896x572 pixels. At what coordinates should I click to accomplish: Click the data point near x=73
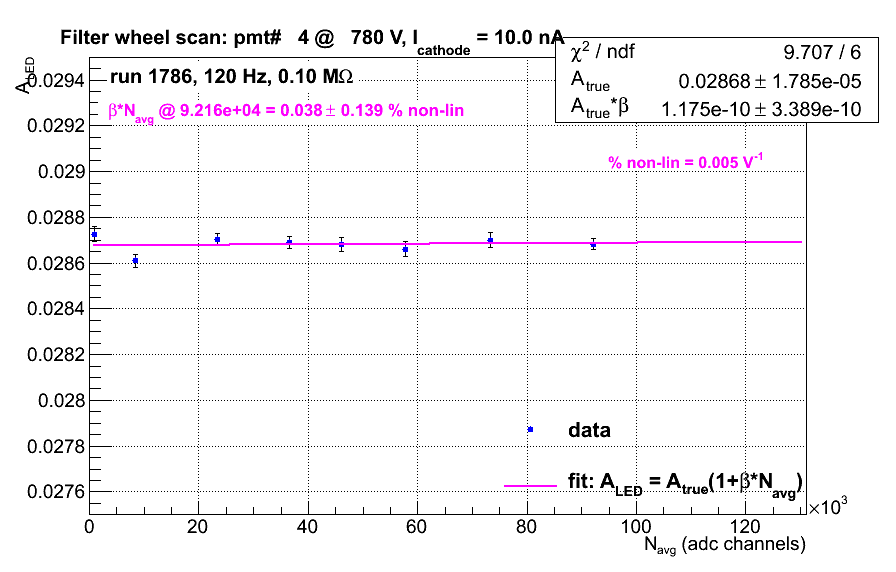(x=490, y=240)
